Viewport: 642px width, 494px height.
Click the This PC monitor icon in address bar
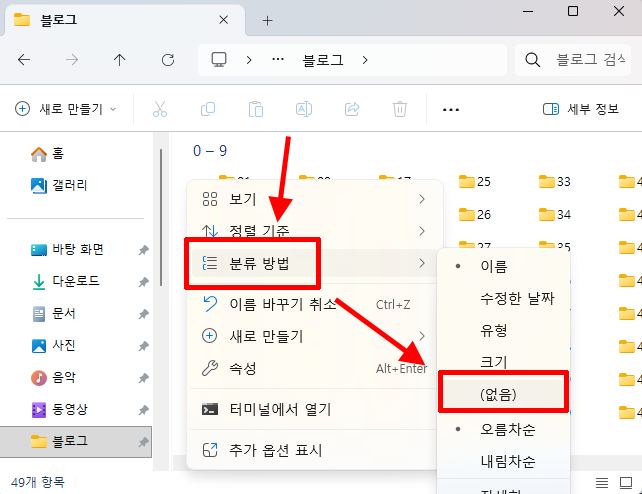(x=219, y=60)
